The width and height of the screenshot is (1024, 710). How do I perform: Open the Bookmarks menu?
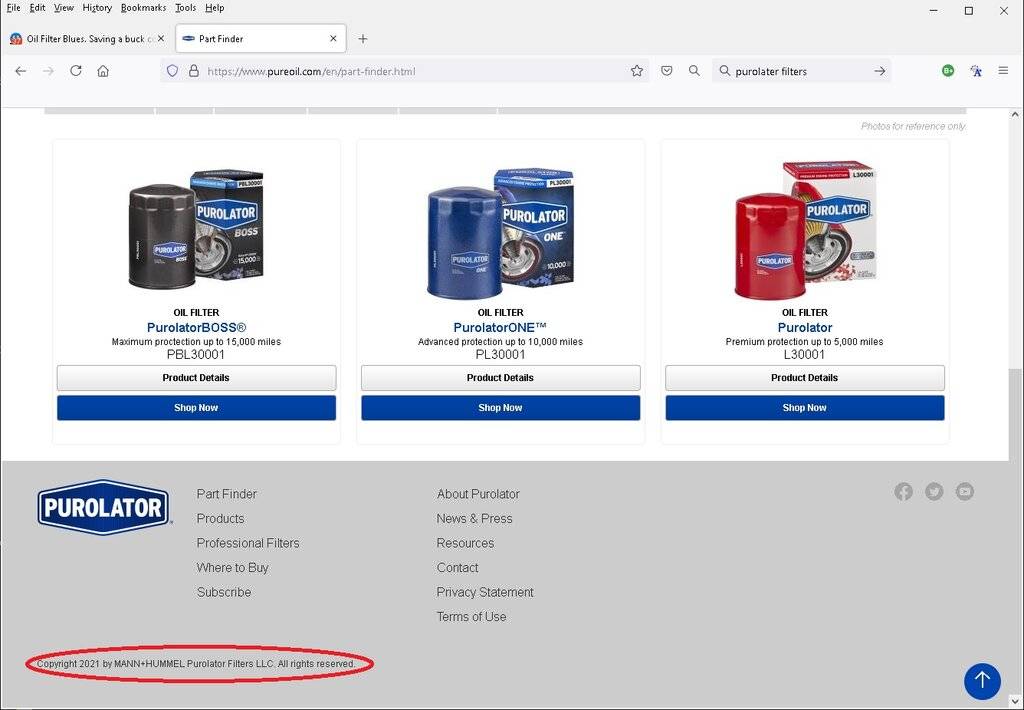[143, 8]
